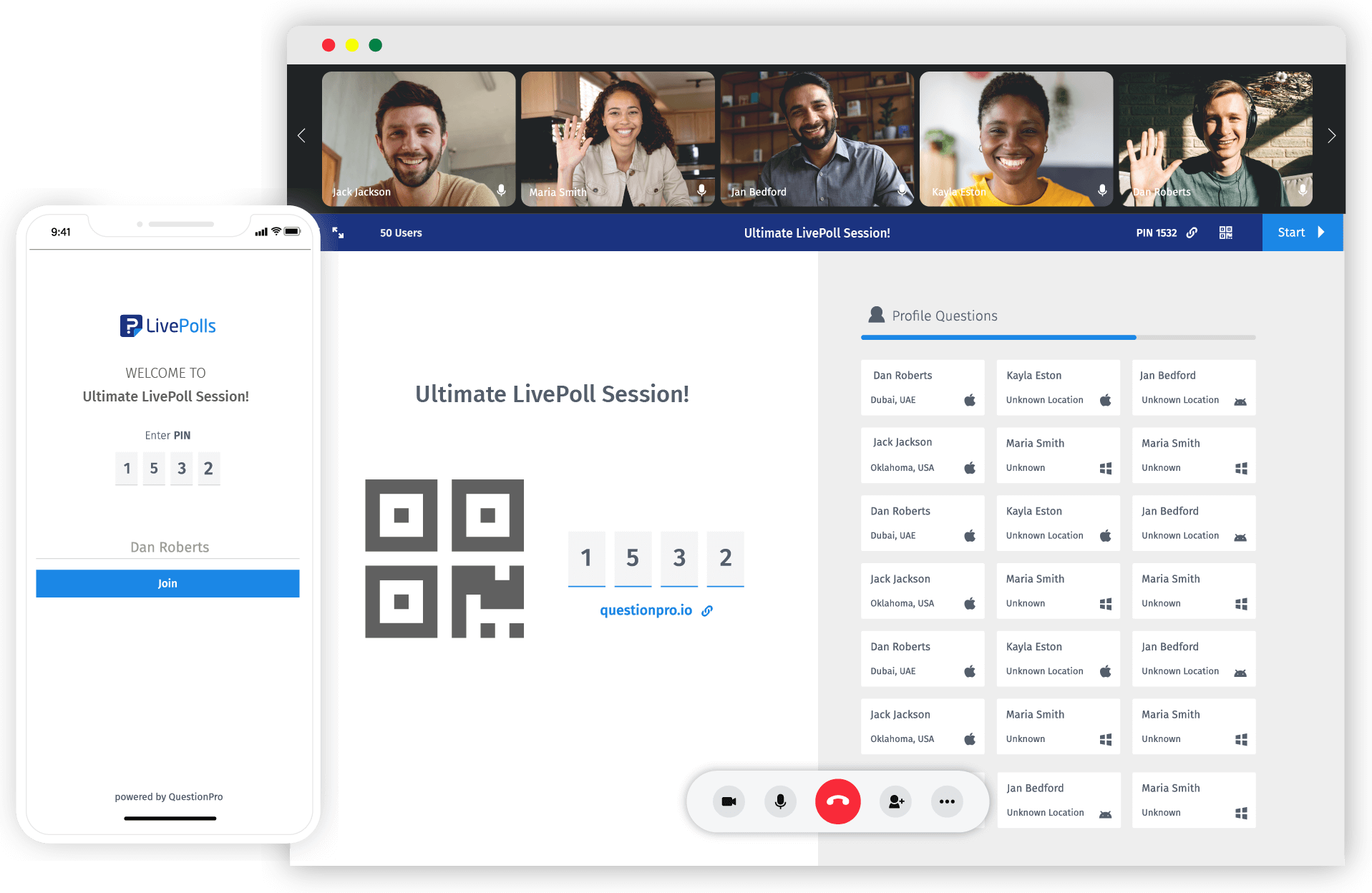End the call with red hang-up button

[837, 801]
